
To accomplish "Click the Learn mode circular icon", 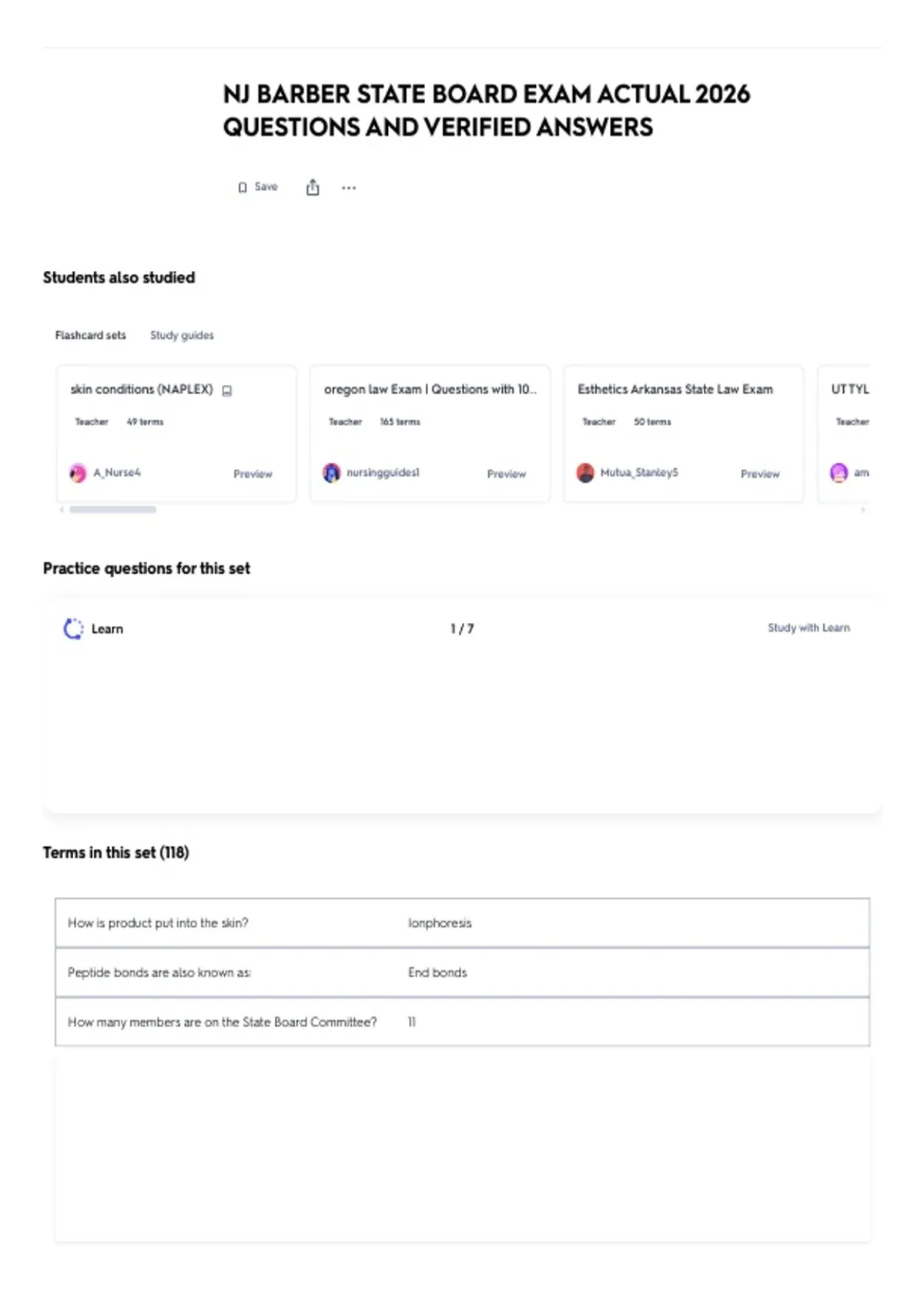I will coord(73,629).
